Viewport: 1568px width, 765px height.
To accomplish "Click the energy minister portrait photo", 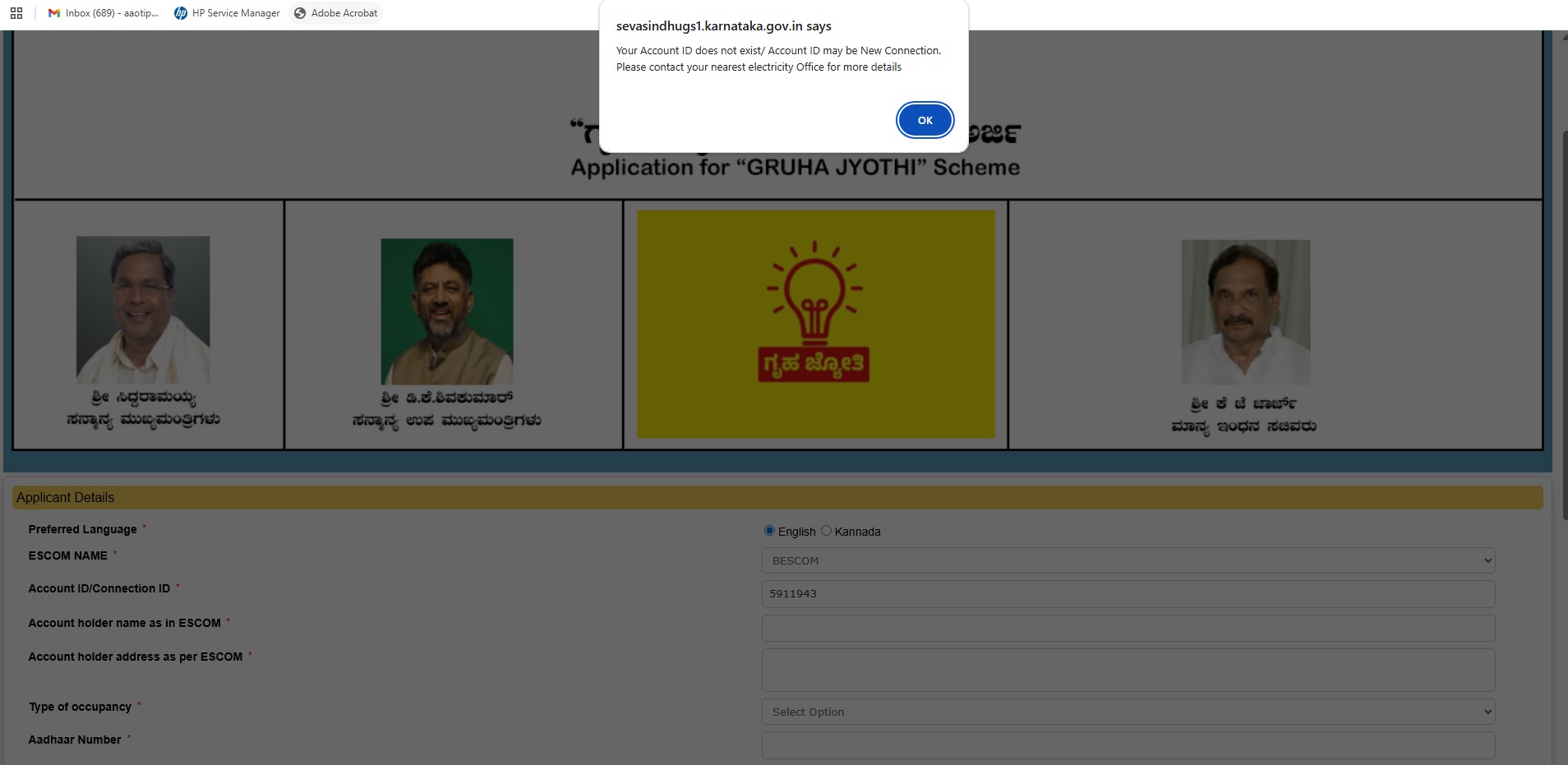I will (1246, 312).
